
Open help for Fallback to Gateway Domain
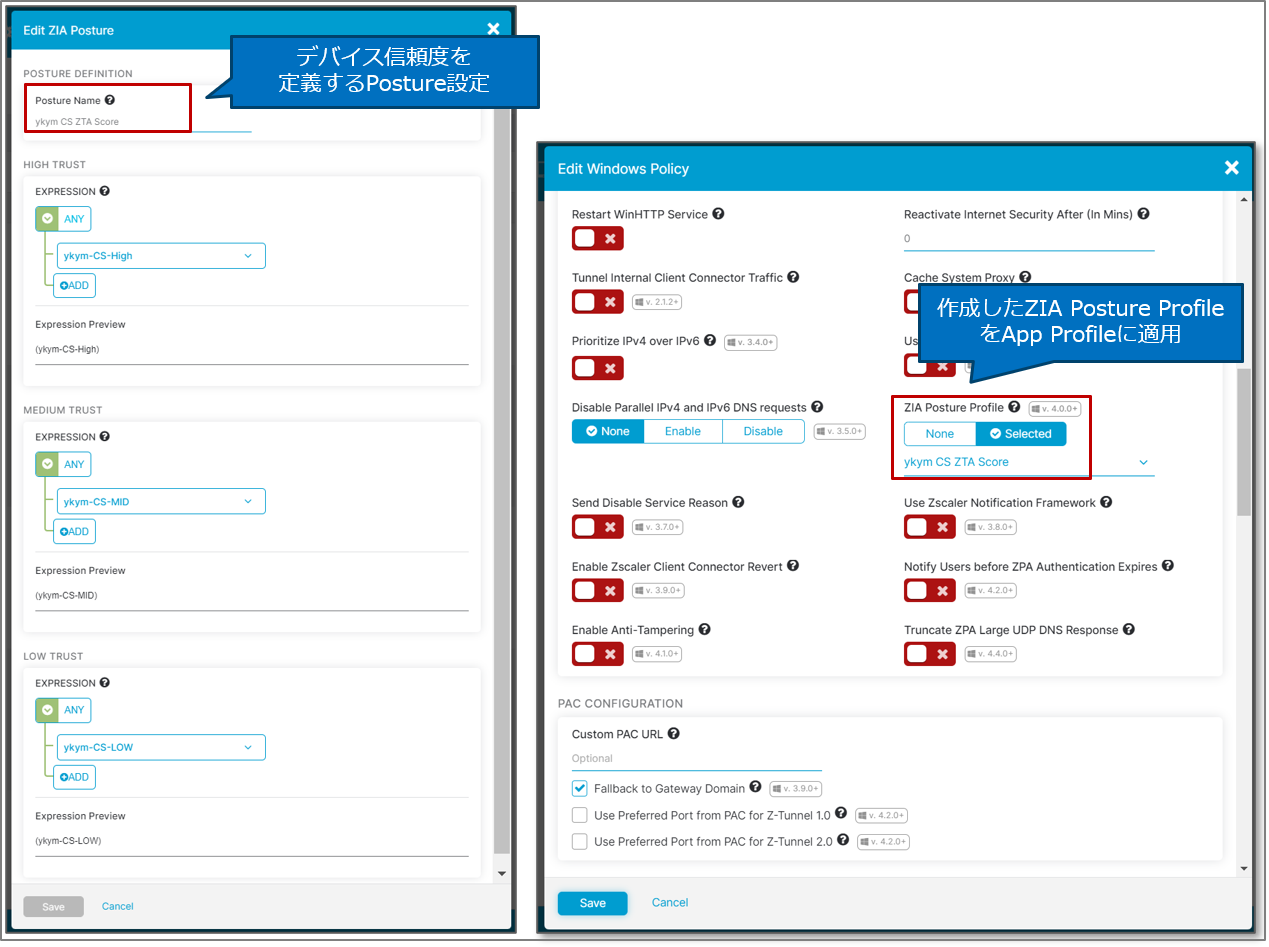[755, 787]
